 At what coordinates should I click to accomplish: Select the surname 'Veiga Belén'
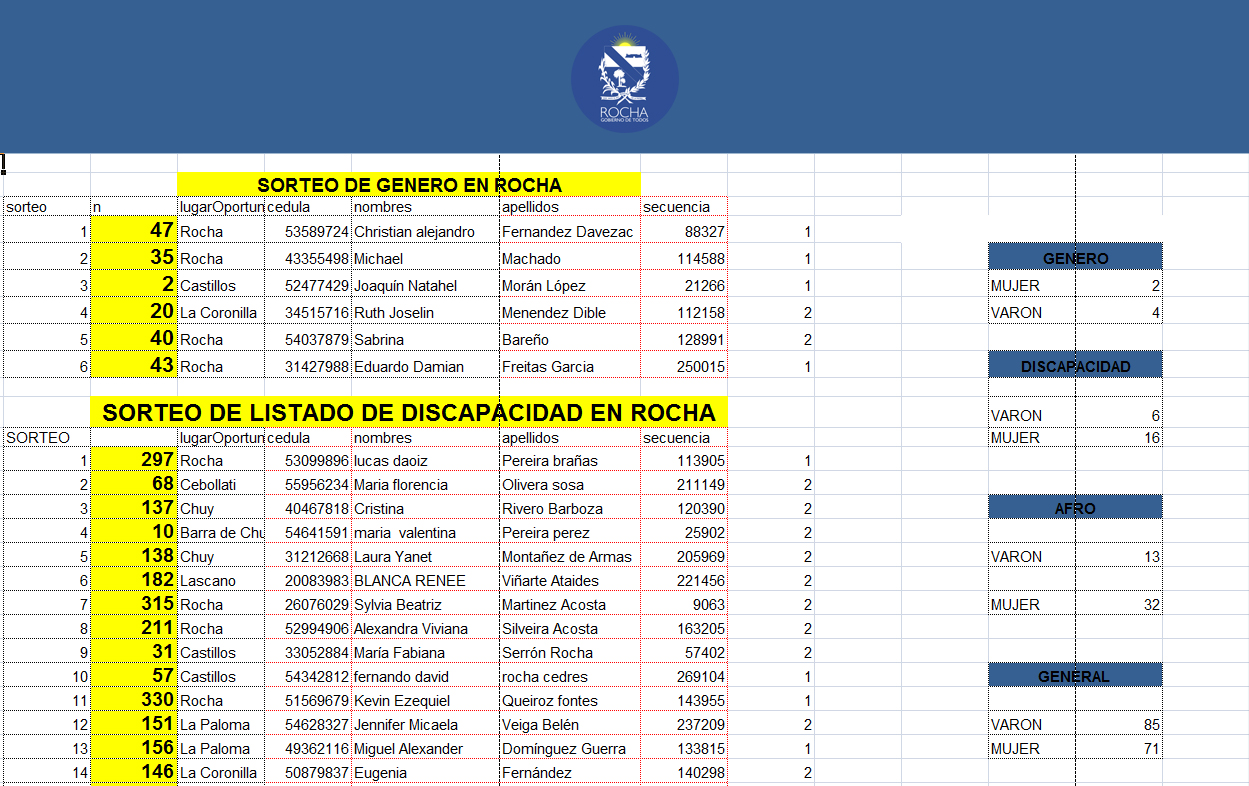click(541, 724)
